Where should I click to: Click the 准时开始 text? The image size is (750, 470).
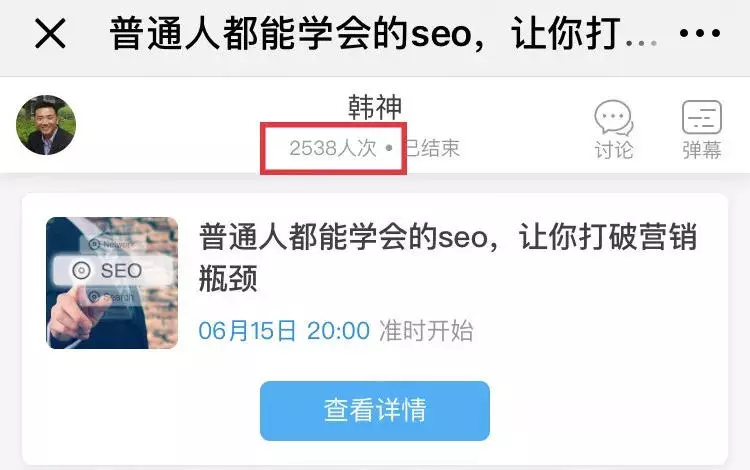coord(426,330)
